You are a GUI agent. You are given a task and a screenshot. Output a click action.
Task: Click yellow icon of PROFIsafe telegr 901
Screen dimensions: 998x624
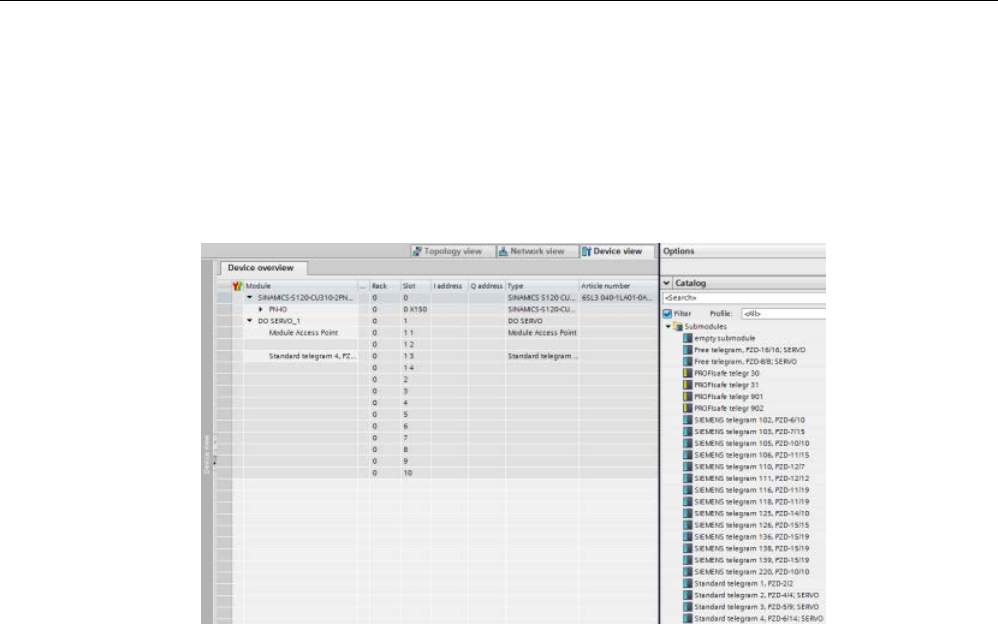(687, 396)
